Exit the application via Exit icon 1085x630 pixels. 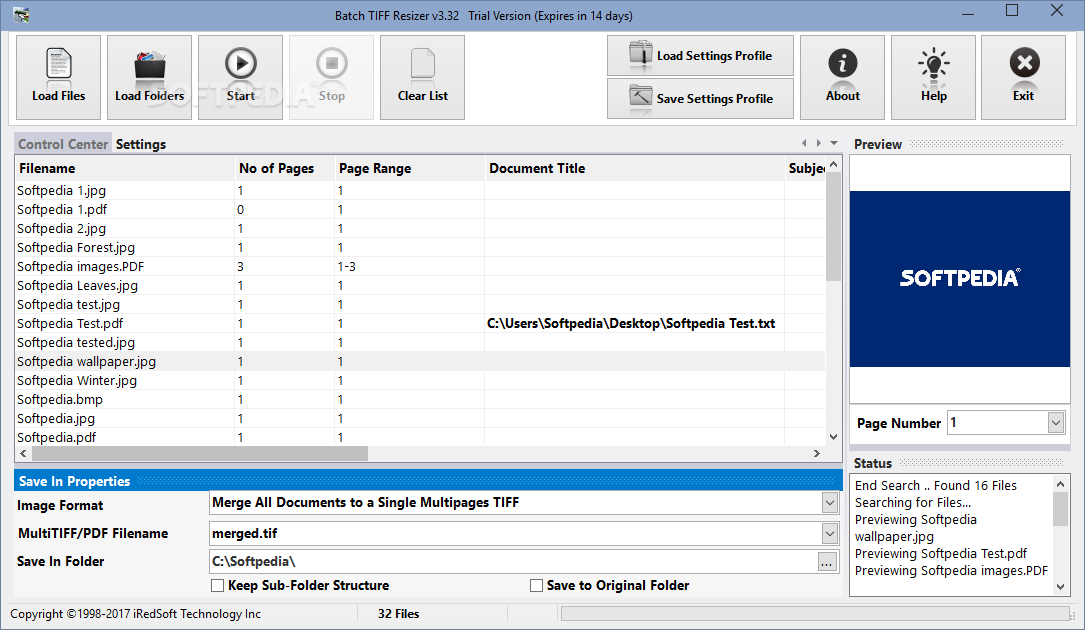coord(1023,77)
